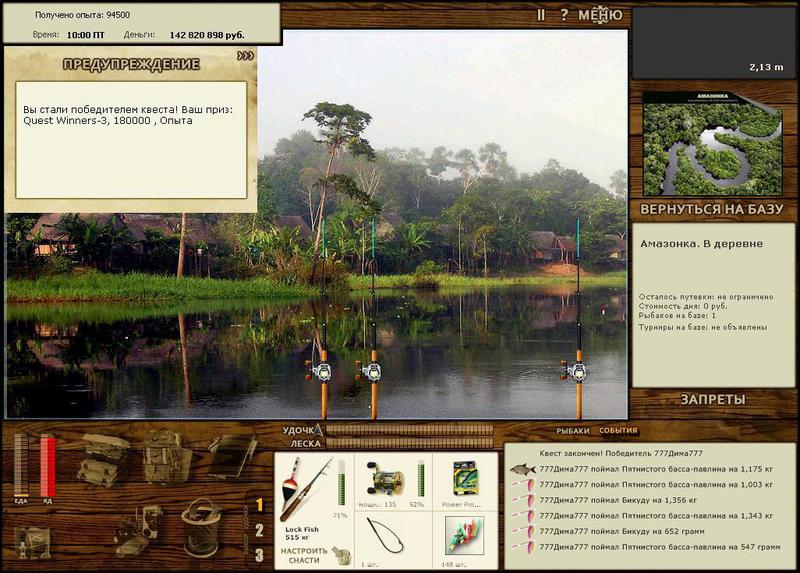The width and height of the screenshot is (800, 573).
Task: Click the text 'Рыбаков на базе: 1'
Action: click(677, 316)
